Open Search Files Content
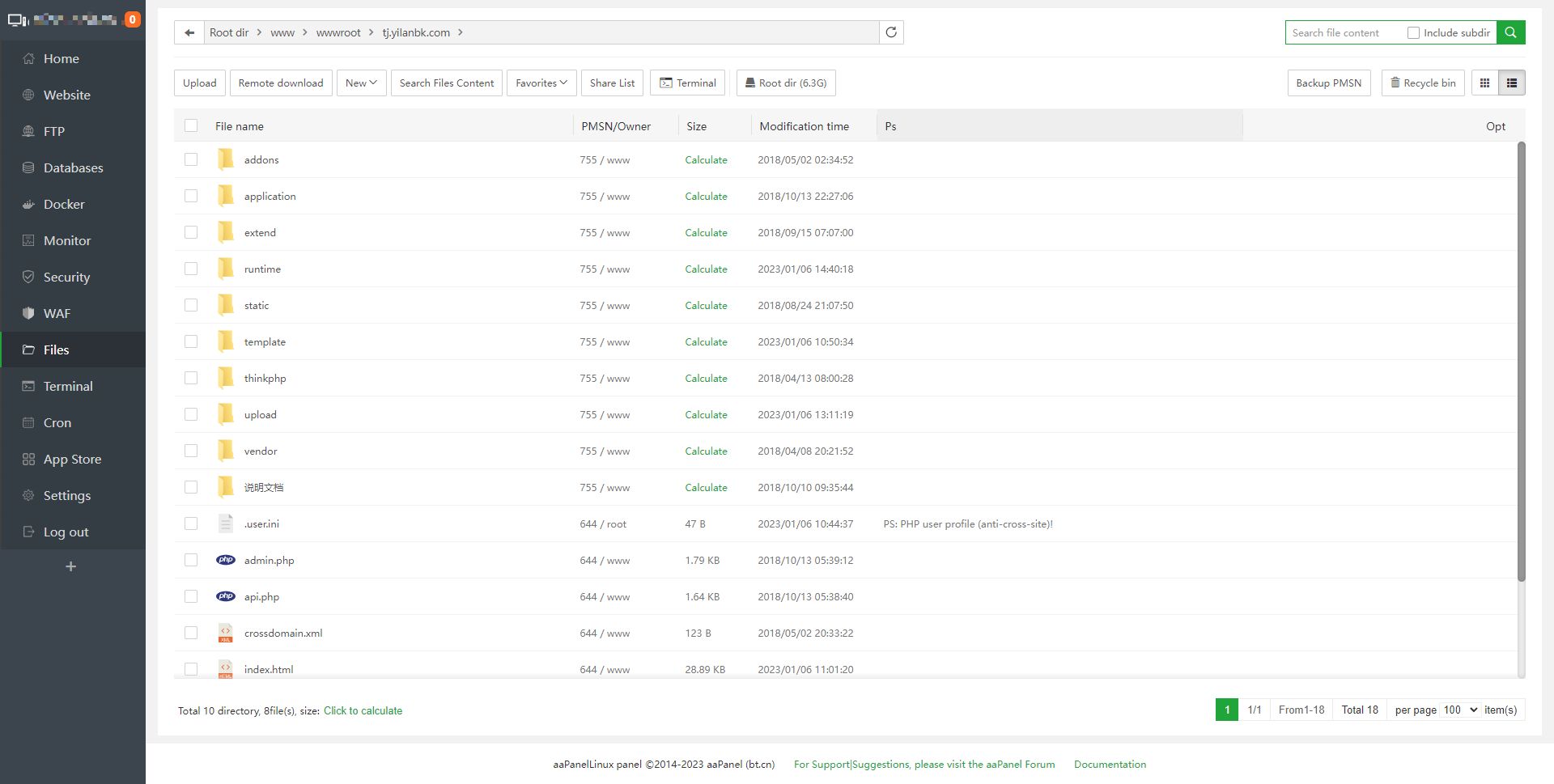Image resolution: width=1554 pixels, height=784 pixels. coord(447,83)
